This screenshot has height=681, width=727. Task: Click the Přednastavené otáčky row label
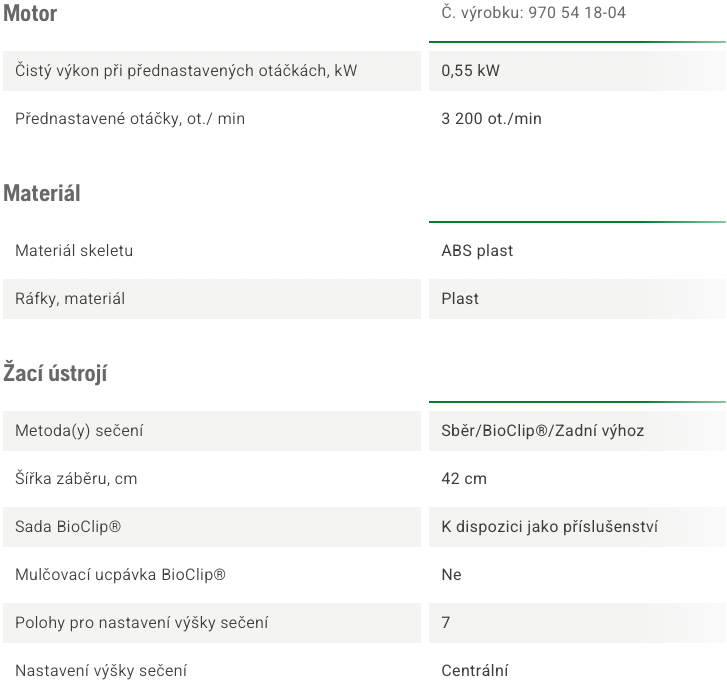130,119
